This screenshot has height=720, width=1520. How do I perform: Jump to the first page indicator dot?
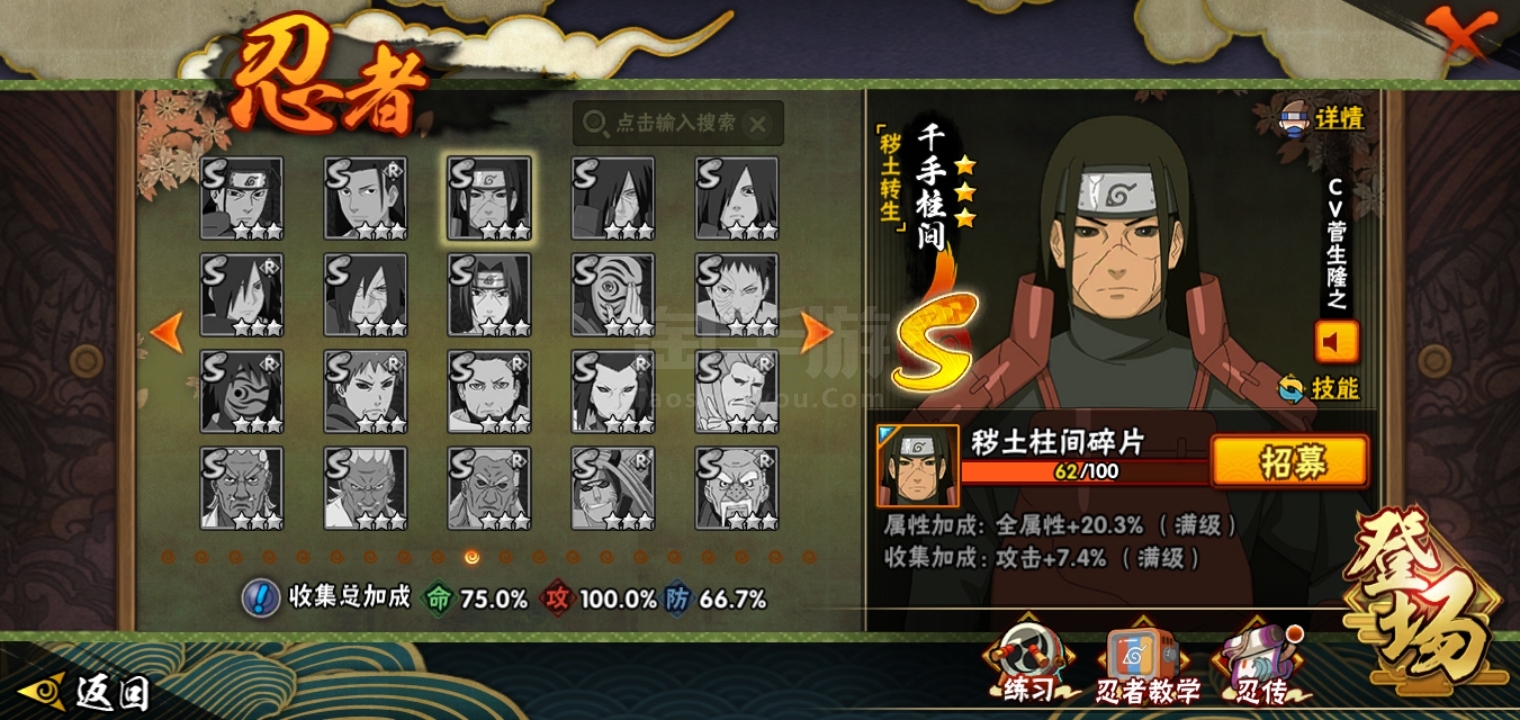(x=167, y=556)
